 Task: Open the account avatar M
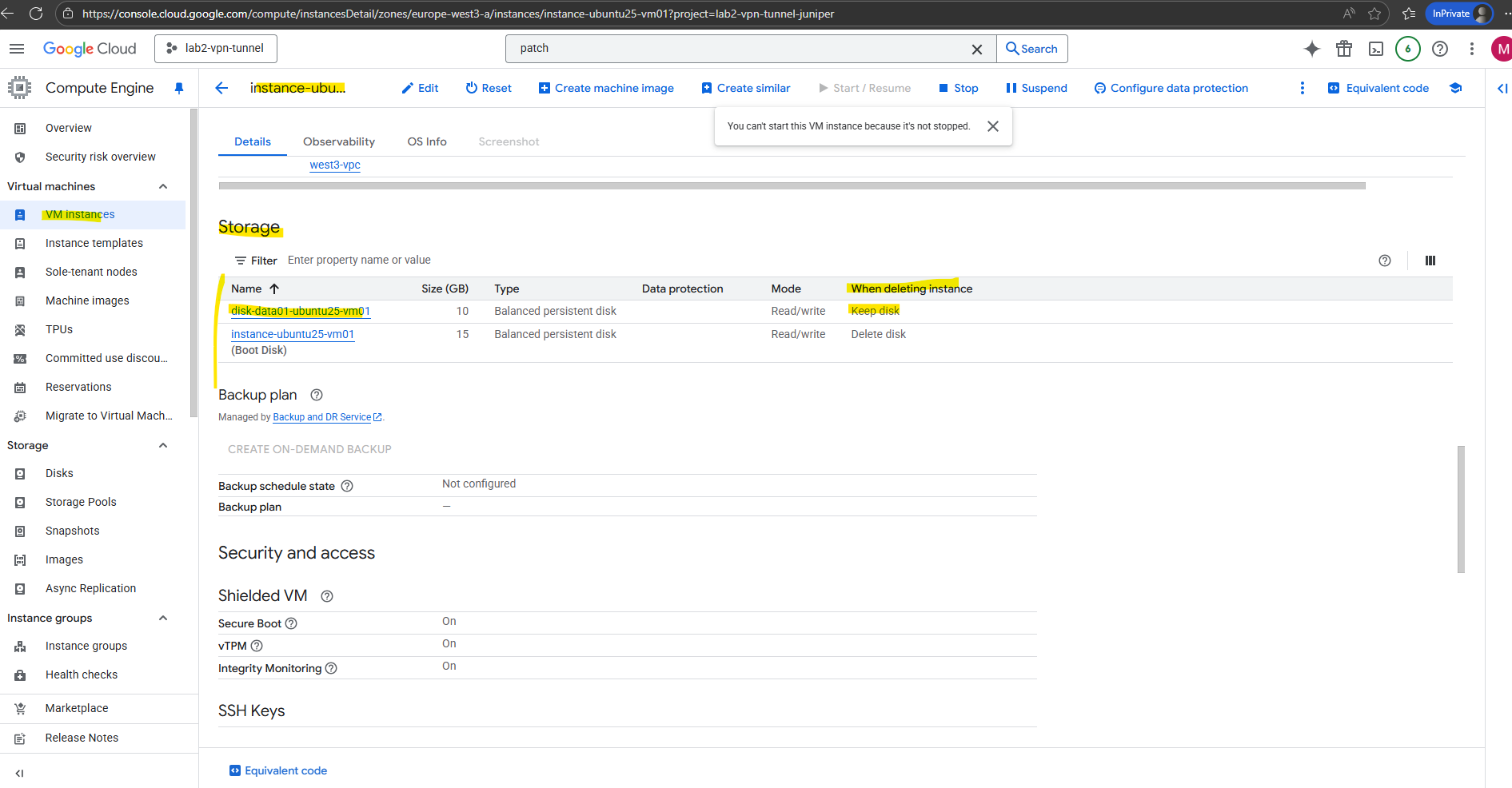[1502, 49]
